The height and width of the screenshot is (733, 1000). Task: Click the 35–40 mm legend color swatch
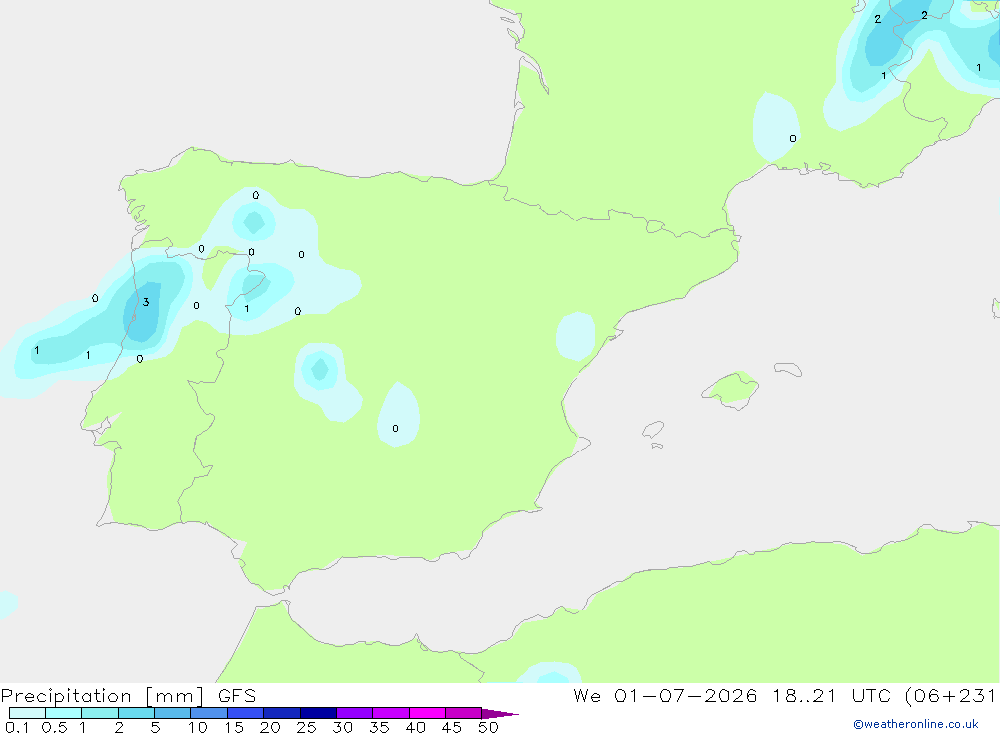[391, 713]
